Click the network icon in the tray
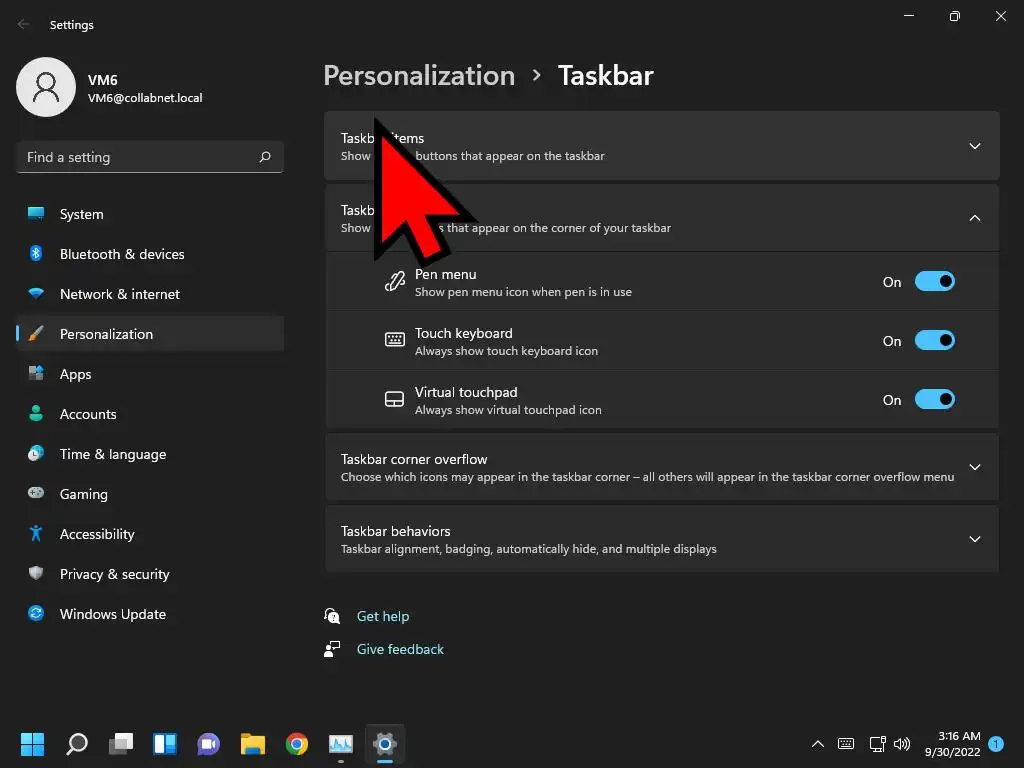 (x=877, y=744)
